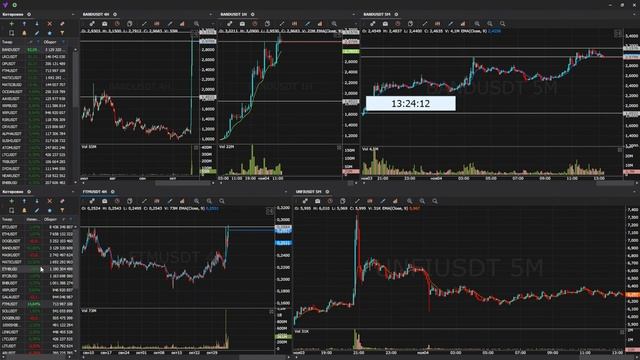Image resolution: width=640 pixels, height=360 pixels.
Task: Open the BANDUSDT 1H tab's gear settings
Action: [x=253, y=14]
